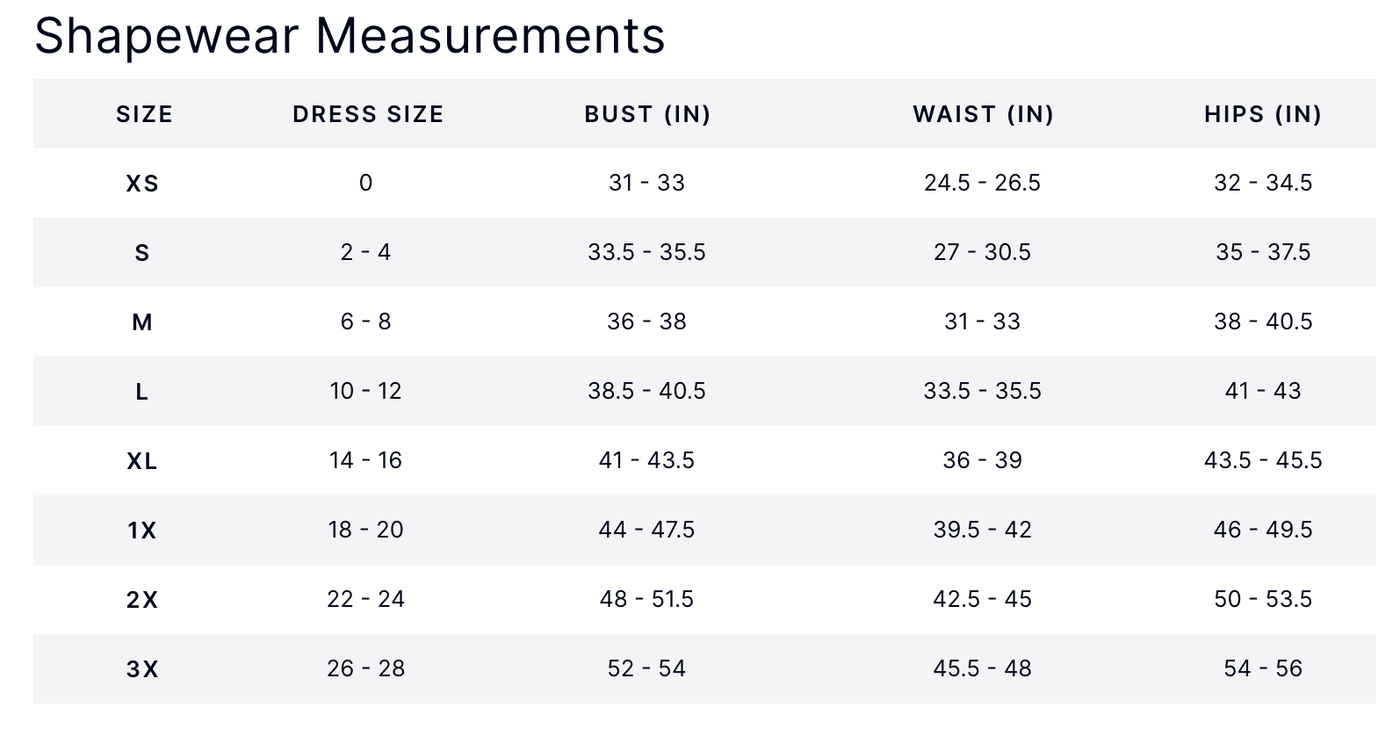Image resolution: width=1400 pixels, height=729 pixels.
Task: Select the S size row label
Action: [x=142, y=253]
